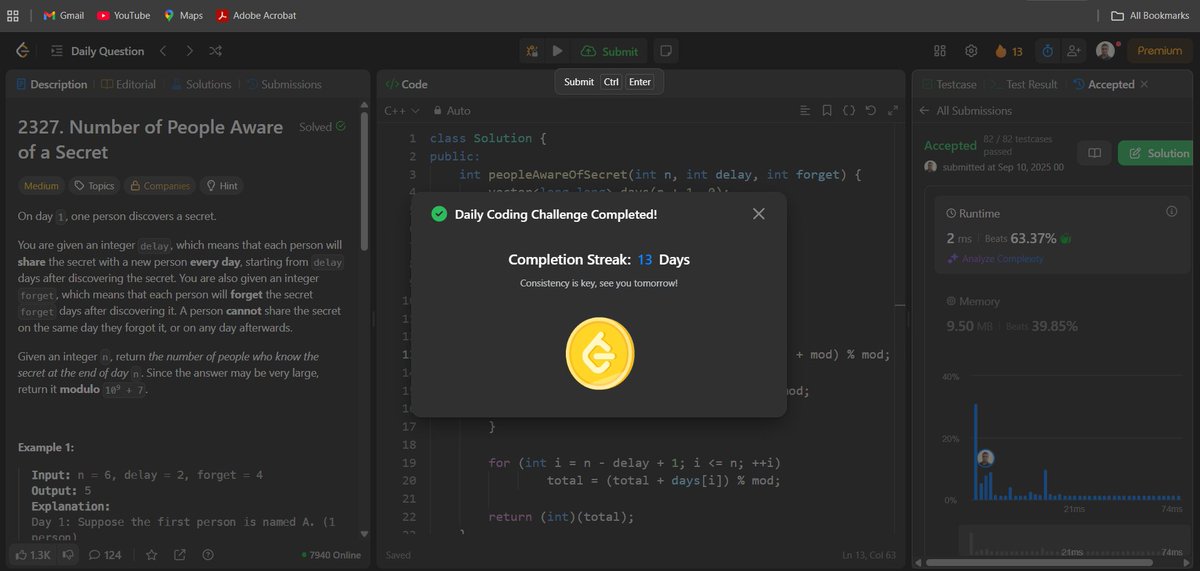This screenshot has height=571, width=1200.
Task: Start the timer stopwatch icon
Action: pyautogui.click(x=1047, y=51)
